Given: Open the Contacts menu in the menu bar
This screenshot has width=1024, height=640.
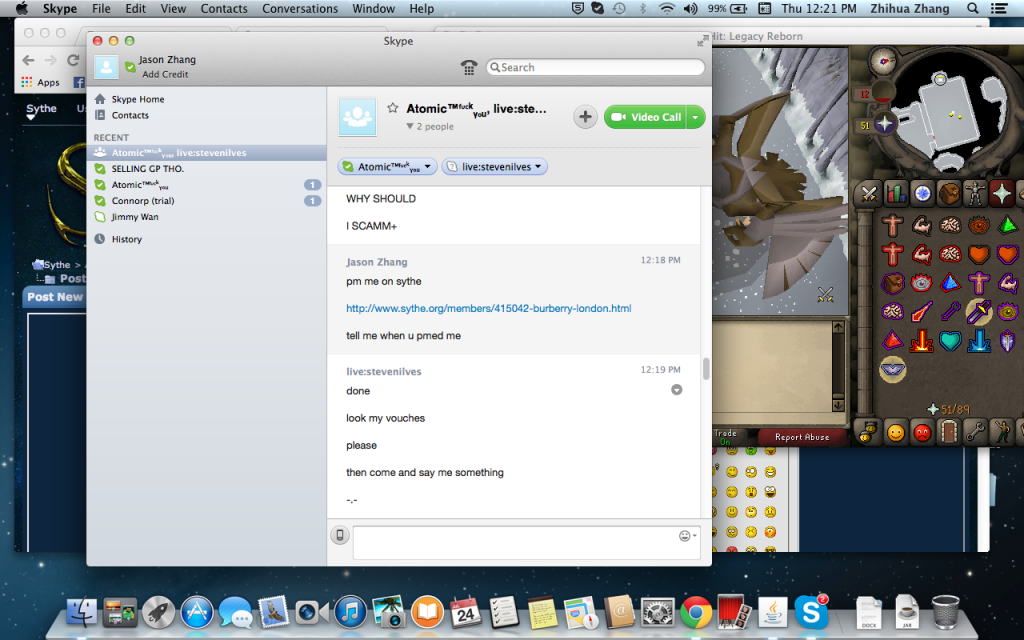Looking at the screenshot, I should (x=224, y=8).
